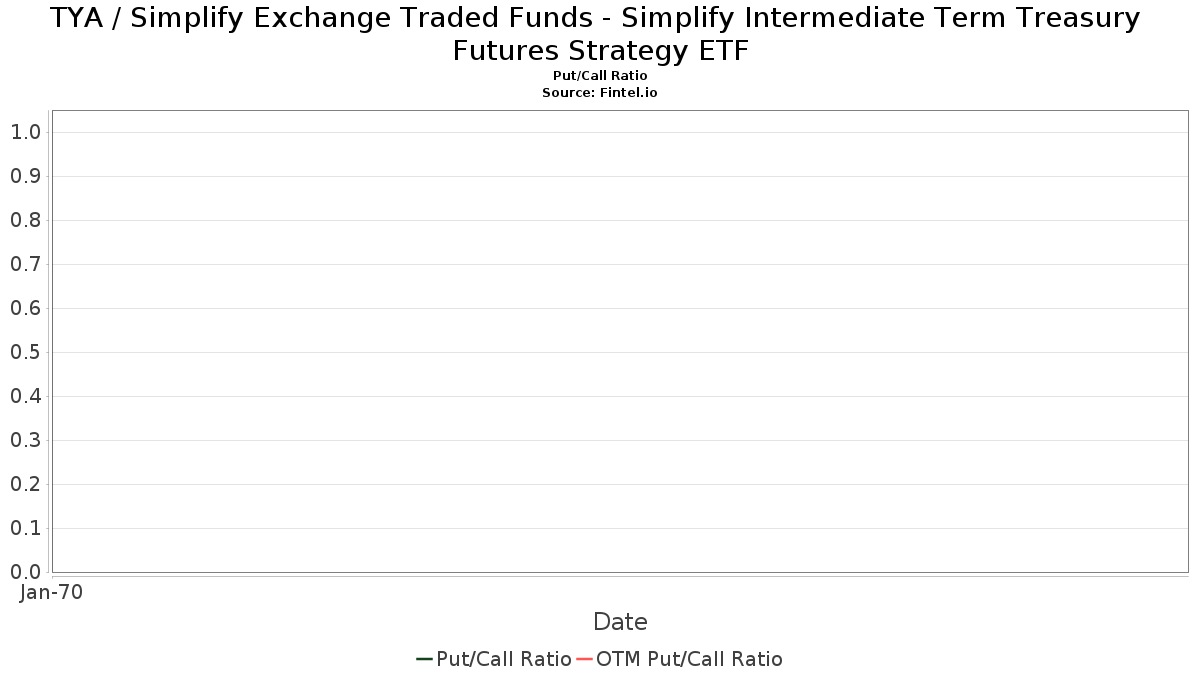The image size is (1200, 675).
Task: Click the 0.9 y-axis label
Action: 25,176
